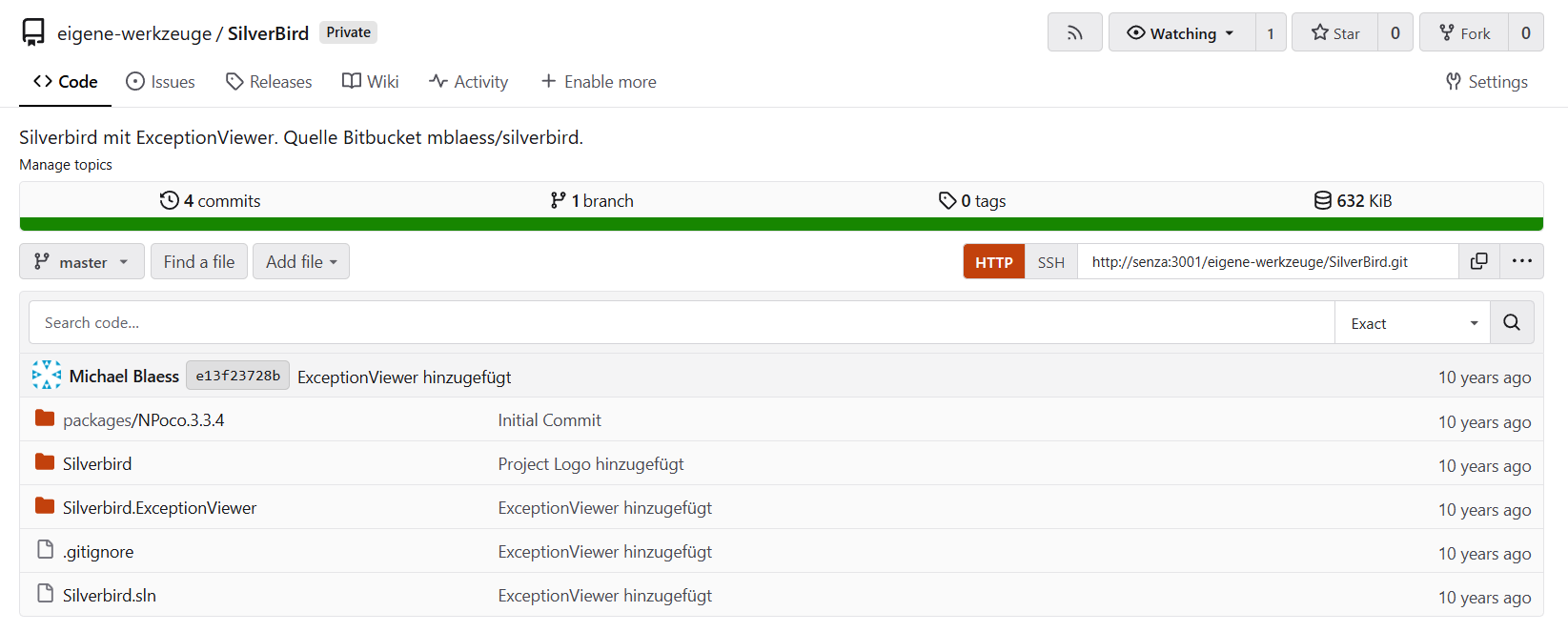Click the SilverBird repository name link

(268, 33)
